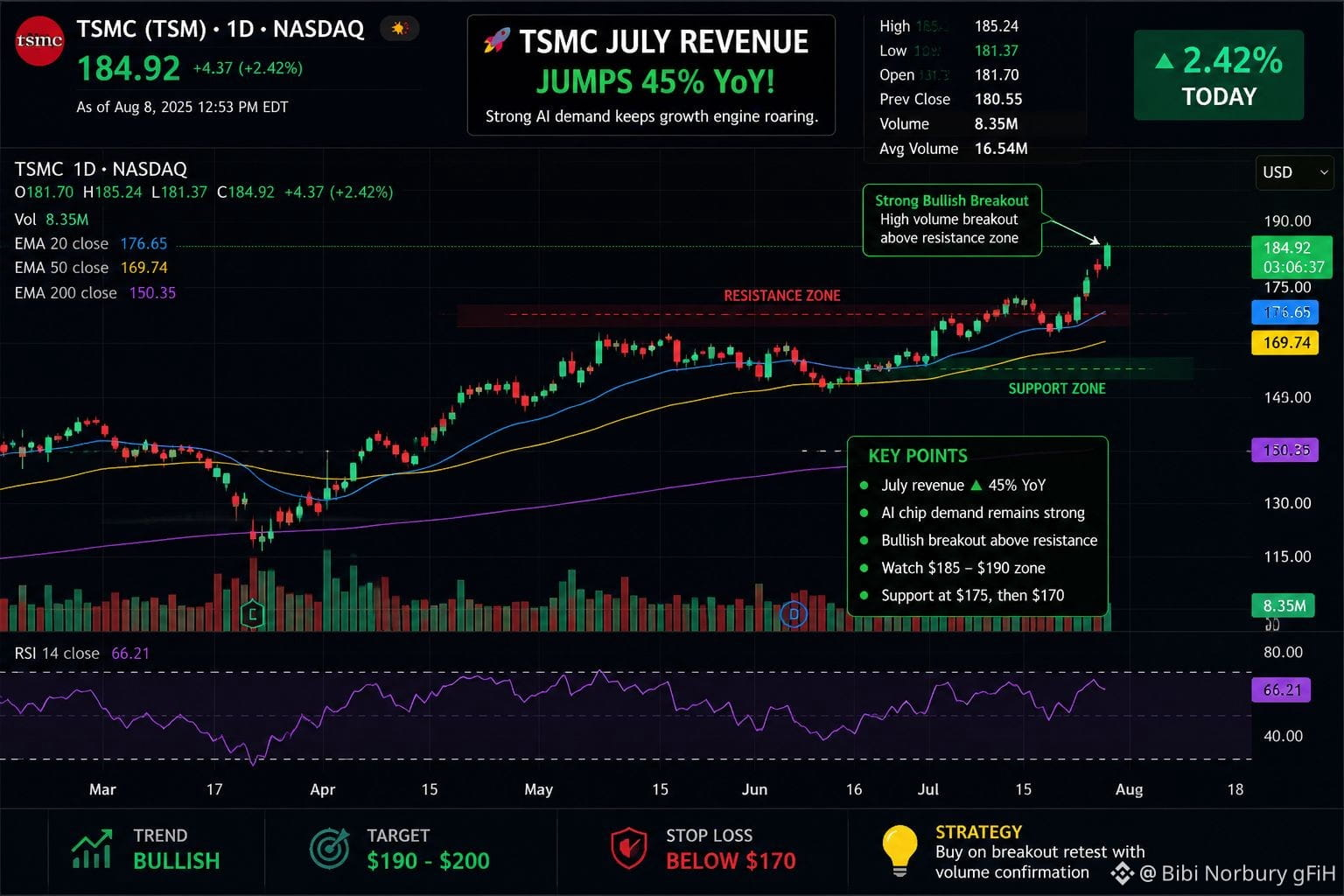Open the hexagon earnings marker on the volume bars

click(x=252, y=613)
